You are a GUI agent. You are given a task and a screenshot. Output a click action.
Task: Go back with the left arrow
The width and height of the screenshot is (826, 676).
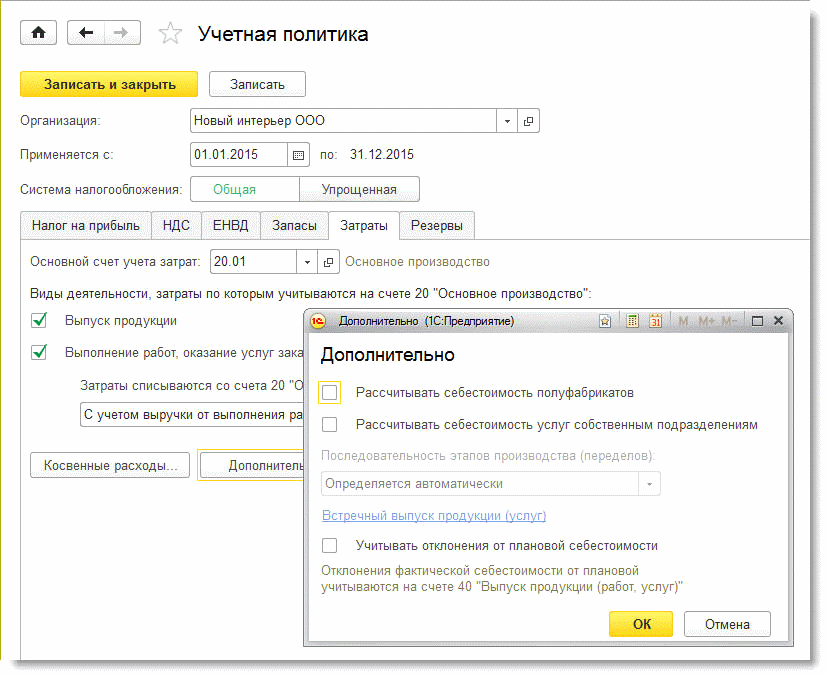coord(86,33)
